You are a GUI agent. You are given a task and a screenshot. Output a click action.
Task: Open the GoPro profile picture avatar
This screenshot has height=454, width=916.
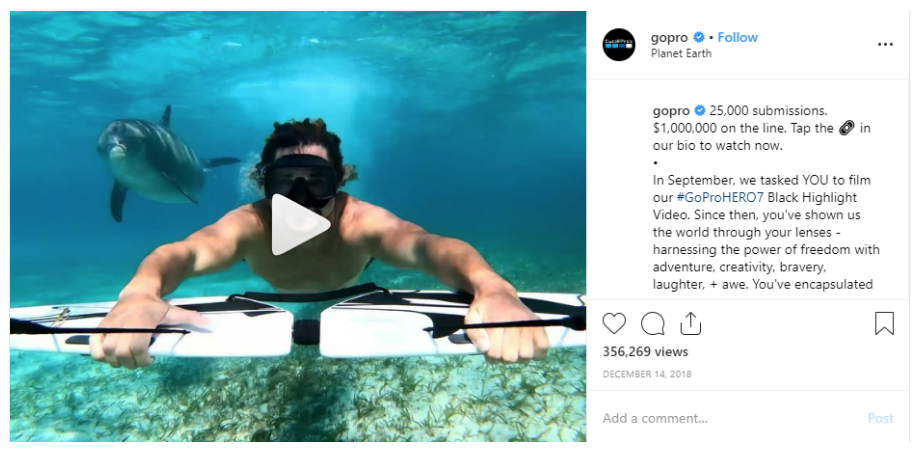tap(619, 44)
